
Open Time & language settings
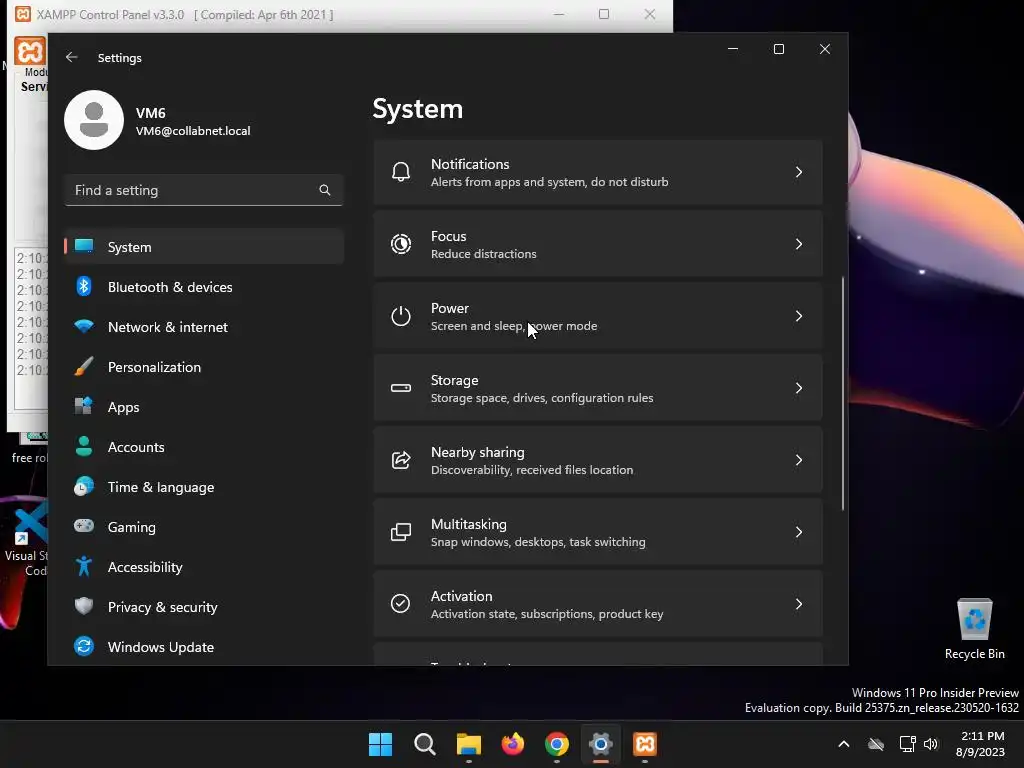(204, 487)
